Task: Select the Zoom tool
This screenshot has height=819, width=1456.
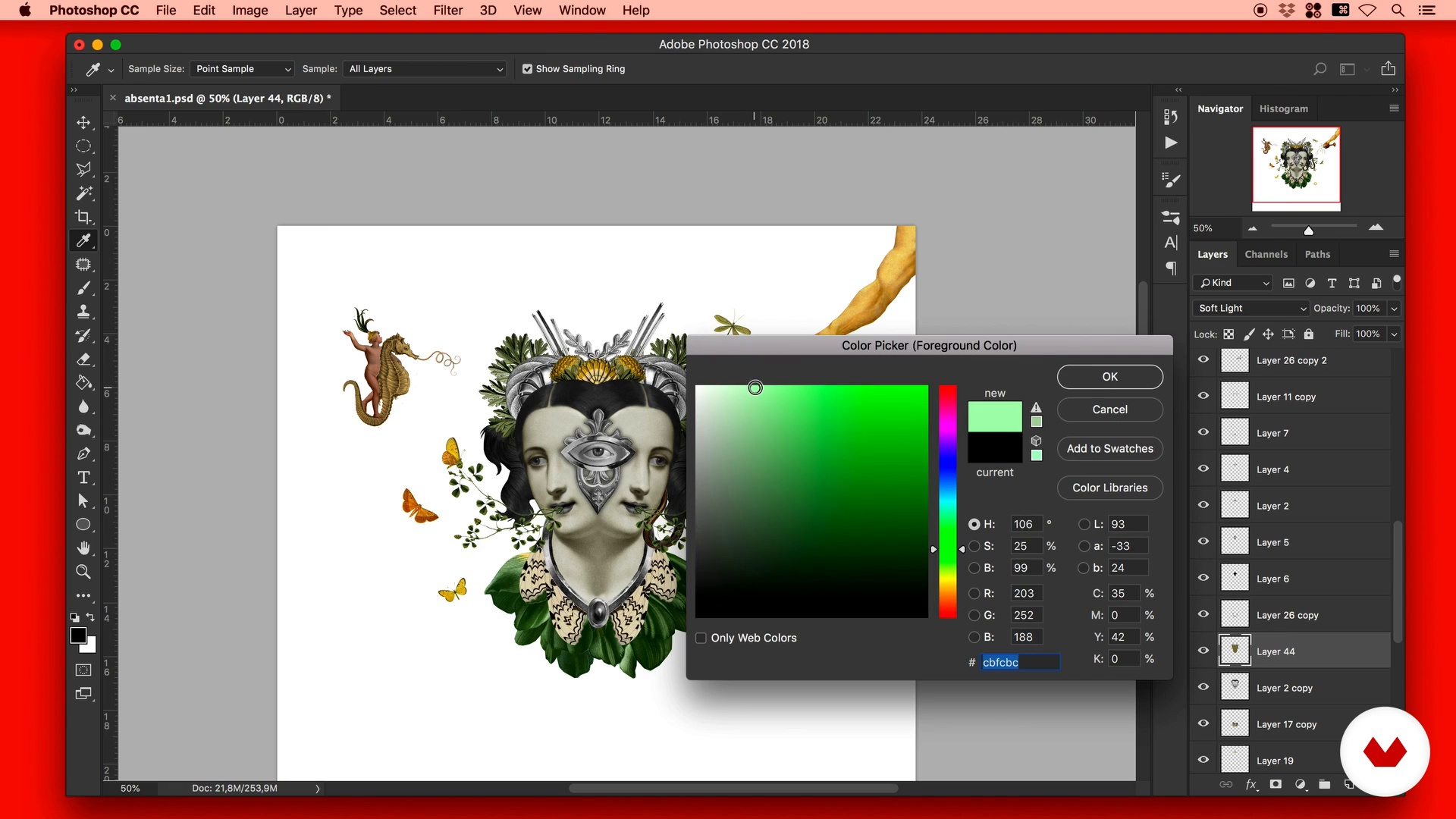Action: click(x=83, y=572)
